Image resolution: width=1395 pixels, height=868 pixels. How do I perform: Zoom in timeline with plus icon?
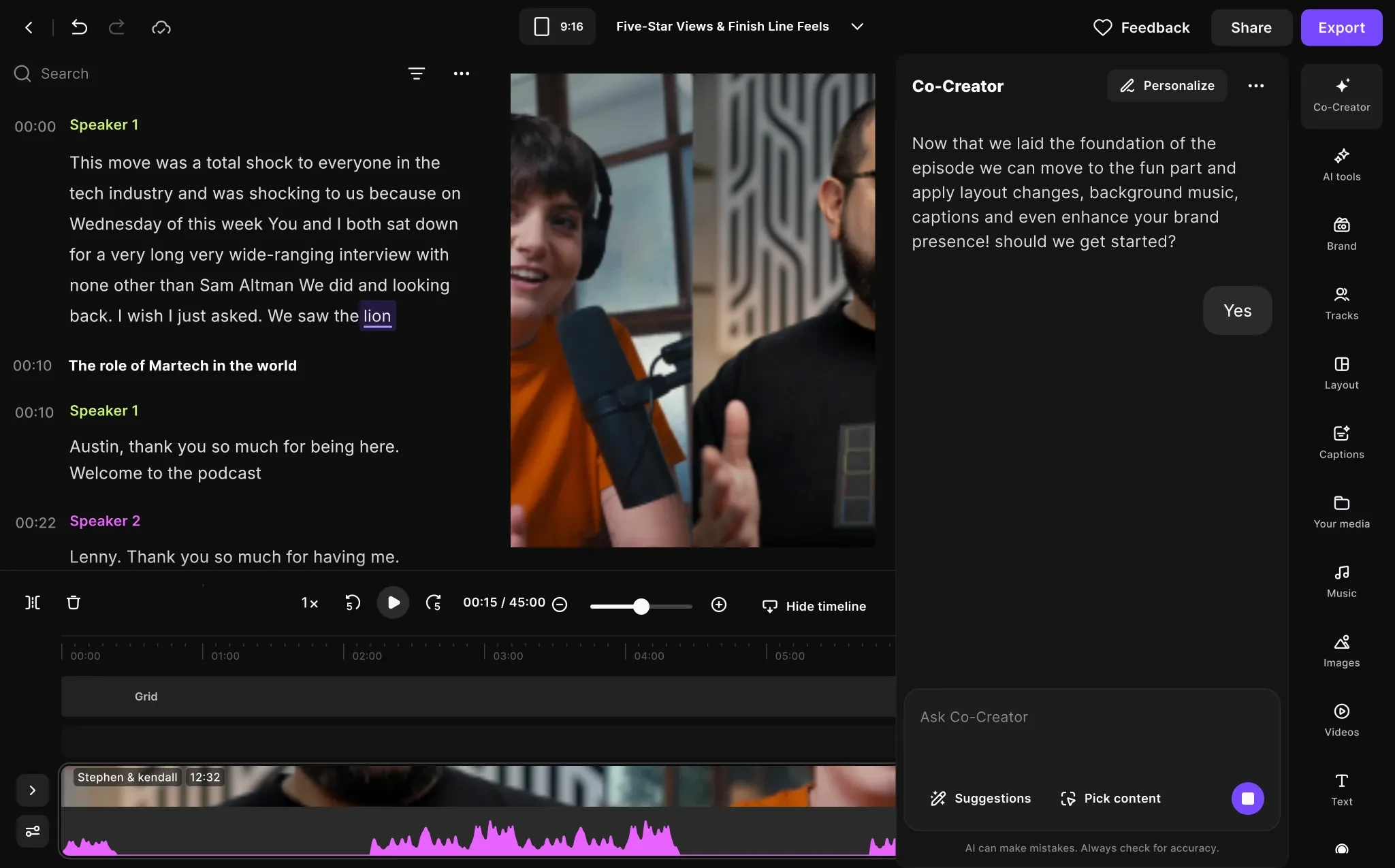pos(719,605)
